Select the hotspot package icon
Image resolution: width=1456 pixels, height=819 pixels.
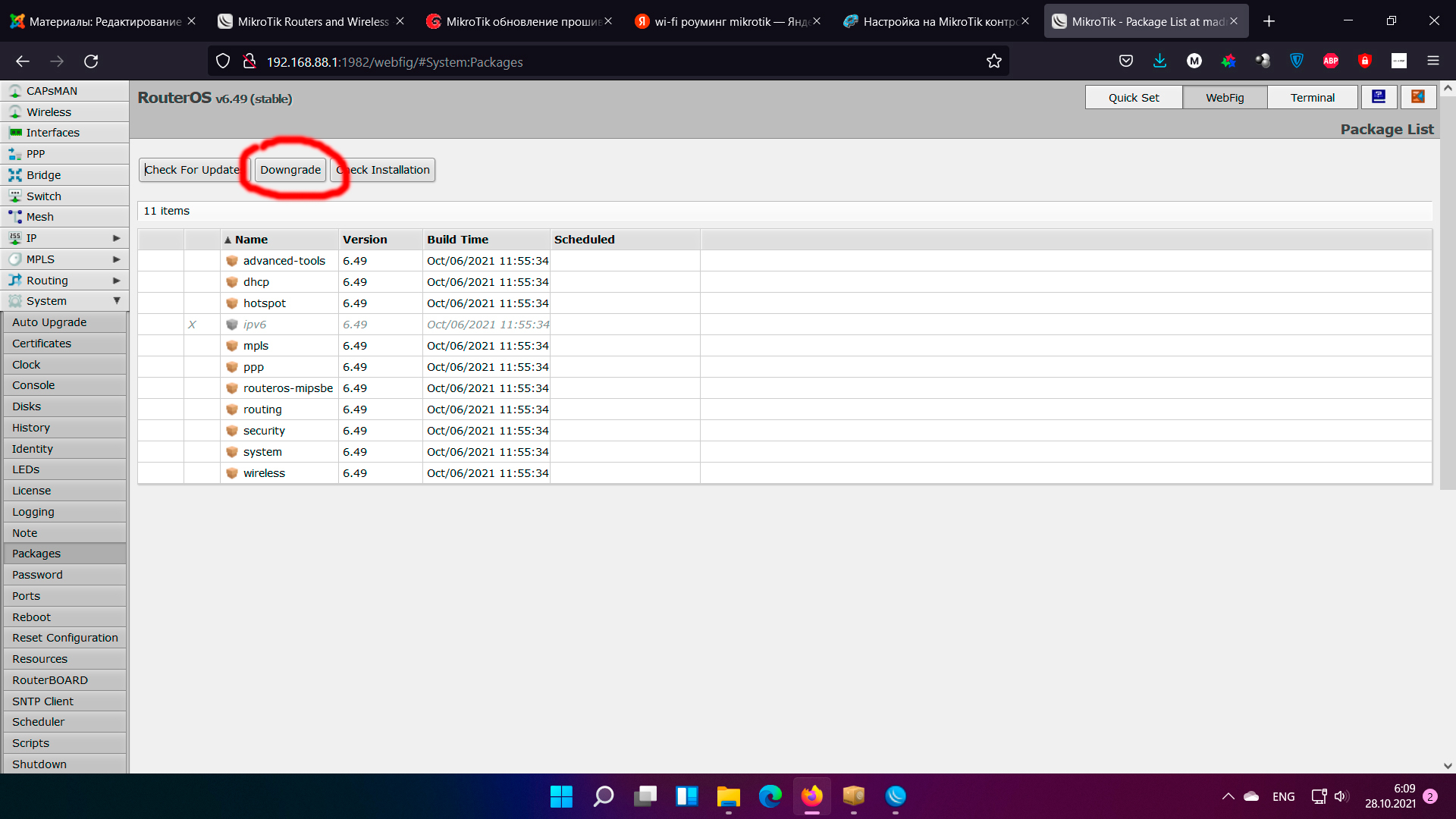click(232, 303)
